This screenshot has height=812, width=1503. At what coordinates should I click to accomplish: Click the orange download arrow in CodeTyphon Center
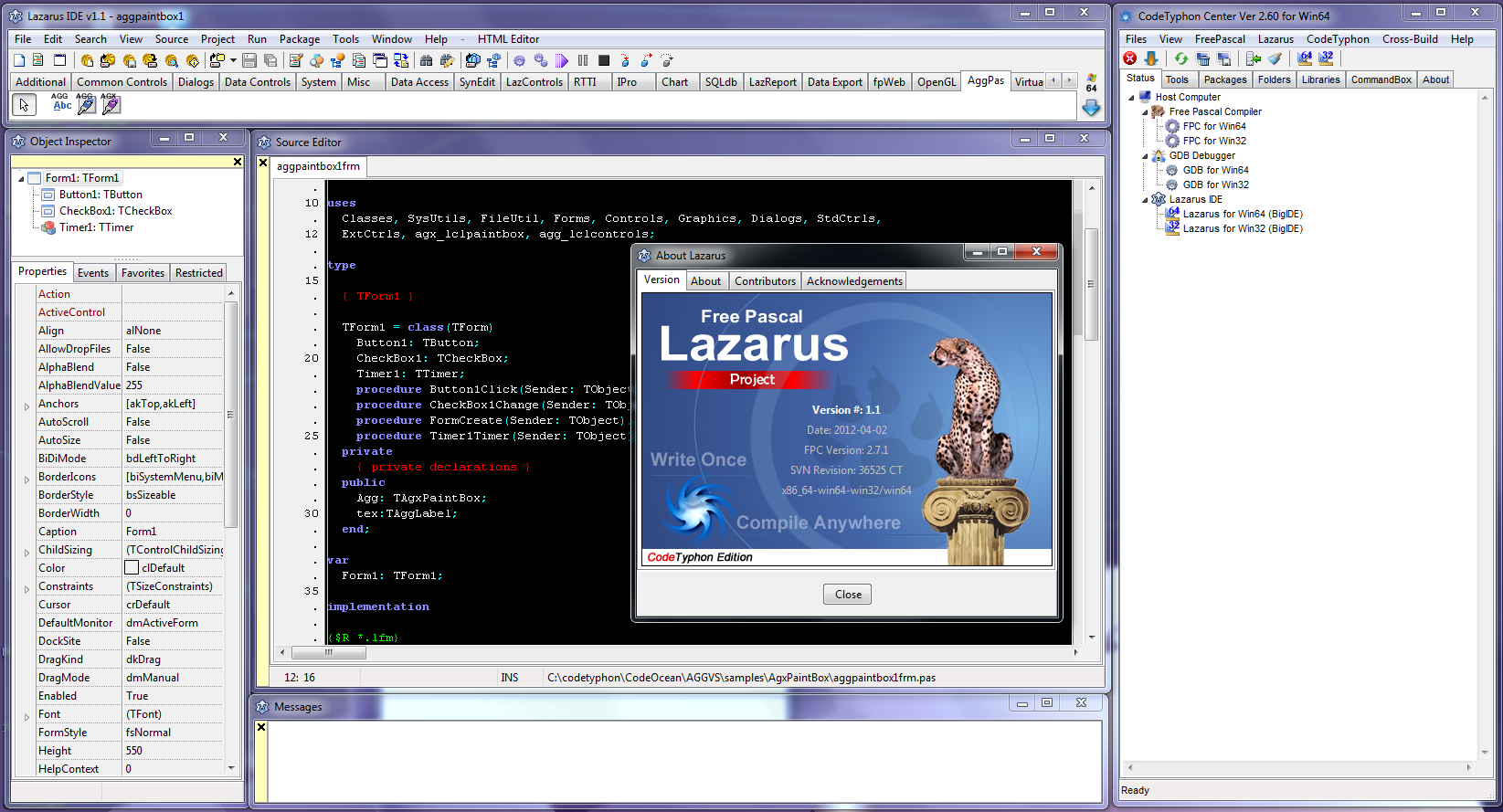[x=1151, y=58]
